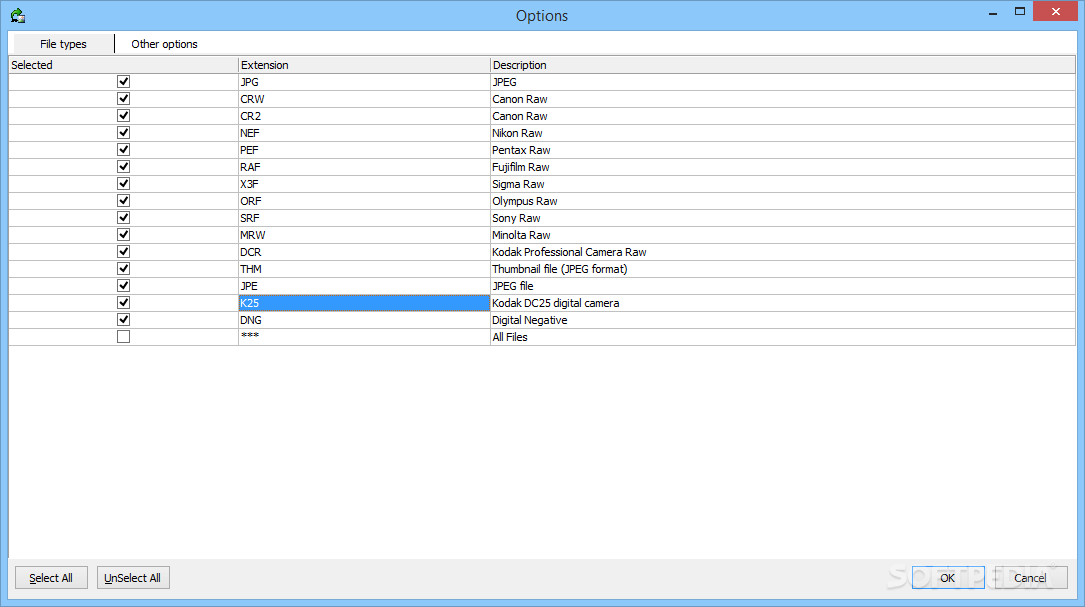Image resolution: width=1085 pixels, height=607 pixels.
Task: Click the Description column header
Action: tap(783, 65)
